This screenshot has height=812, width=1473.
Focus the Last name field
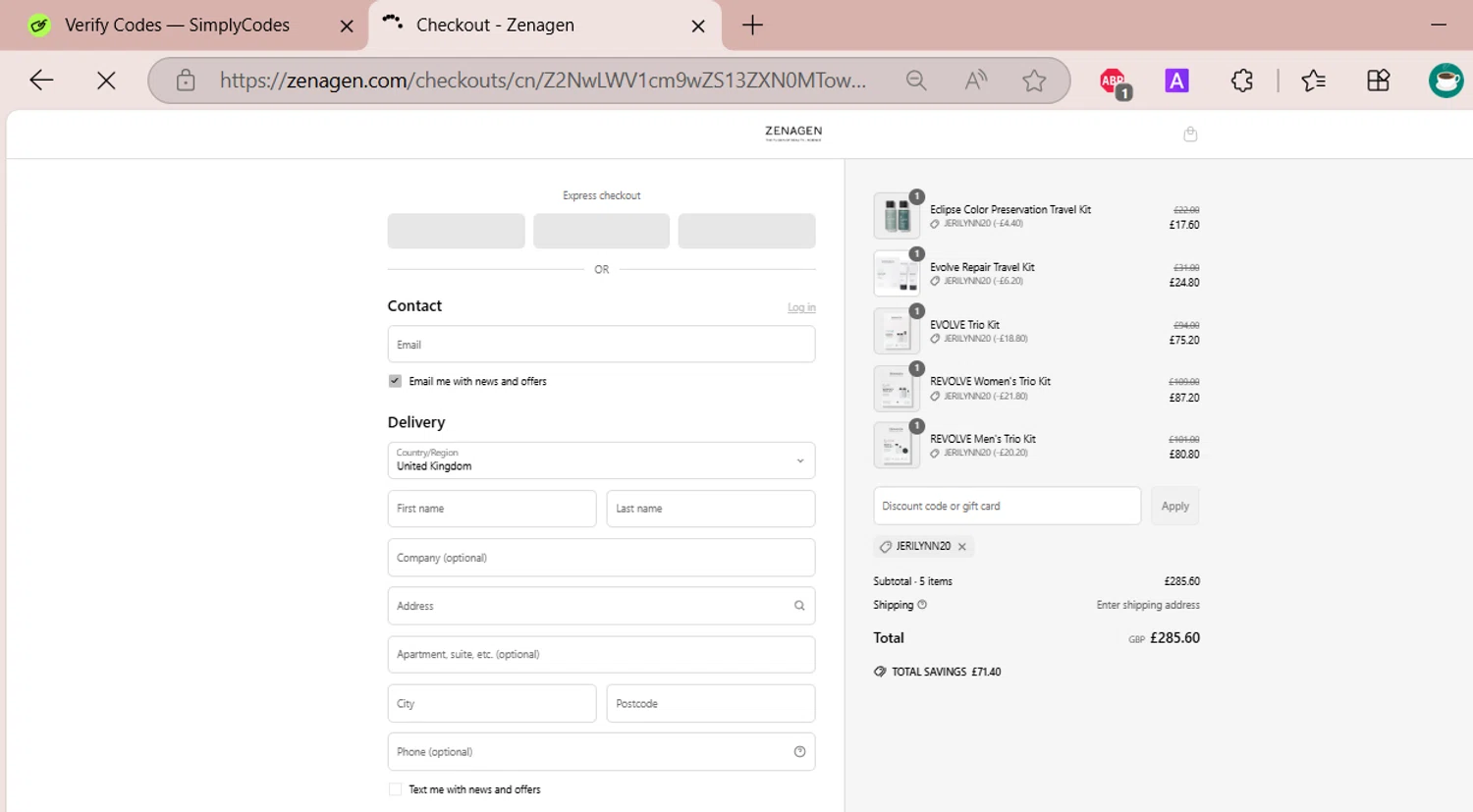pos(711,509)
